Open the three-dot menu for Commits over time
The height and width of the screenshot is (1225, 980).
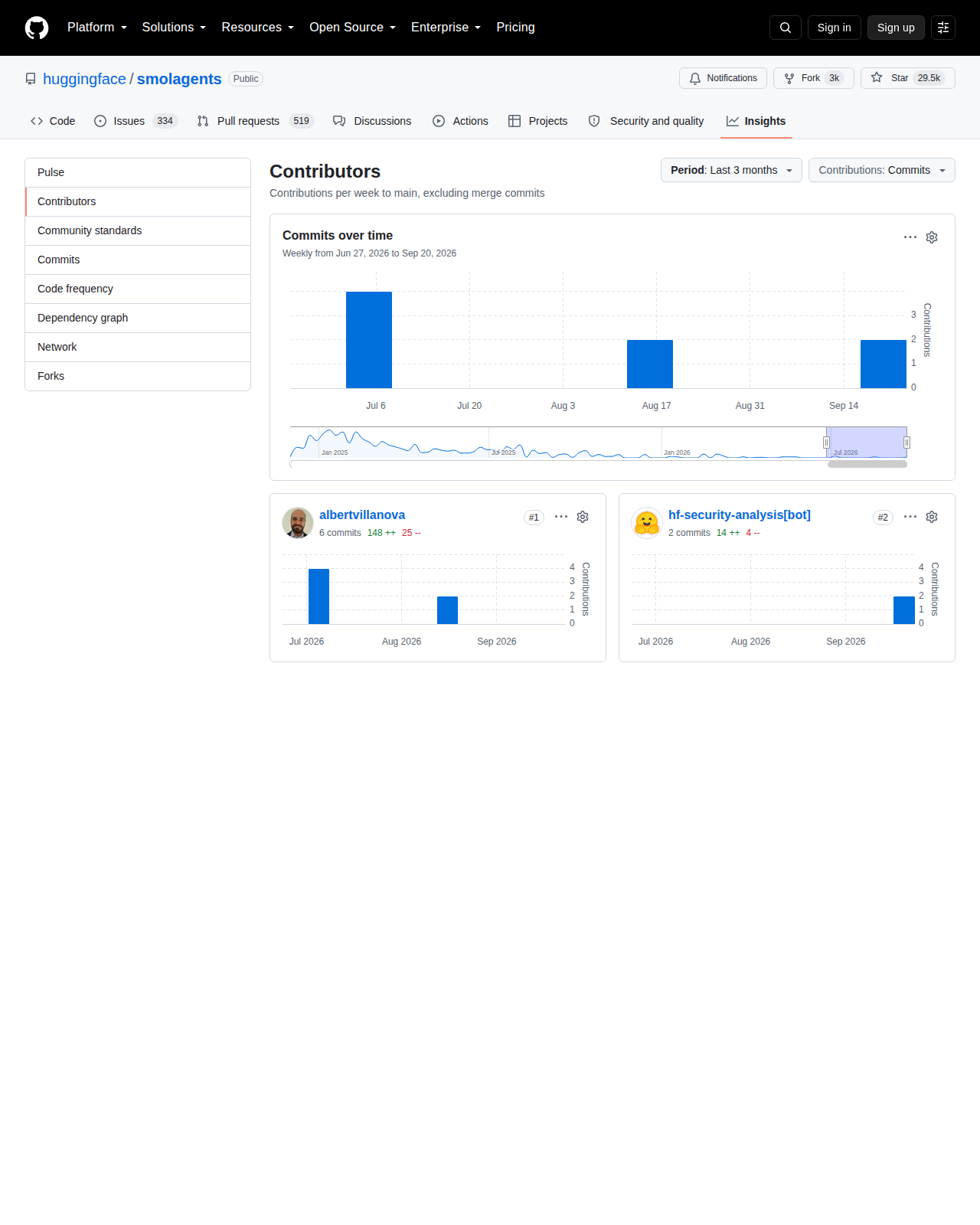pos(910,237)
